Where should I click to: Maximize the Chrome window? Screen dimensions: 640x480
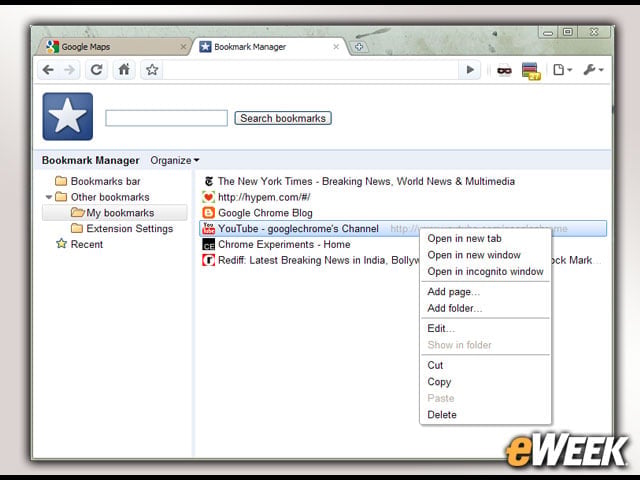567,32
